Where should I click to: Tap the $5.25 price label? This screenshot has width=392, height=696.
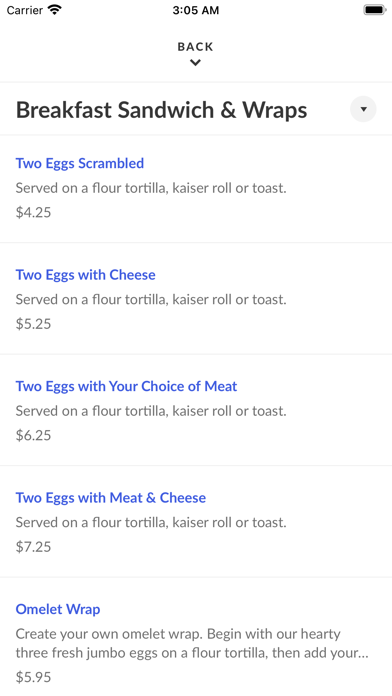(x=33, y=324)
